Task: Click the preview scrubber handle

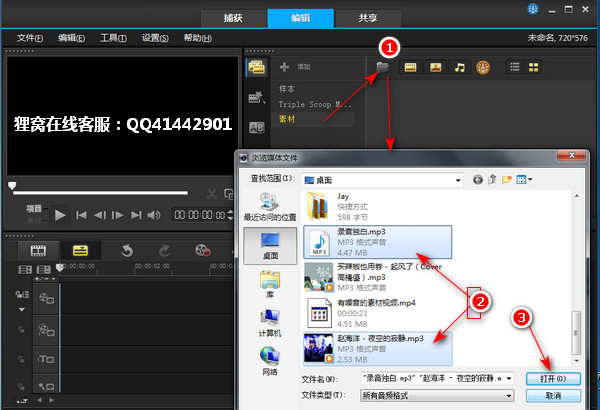Action: 12,186
